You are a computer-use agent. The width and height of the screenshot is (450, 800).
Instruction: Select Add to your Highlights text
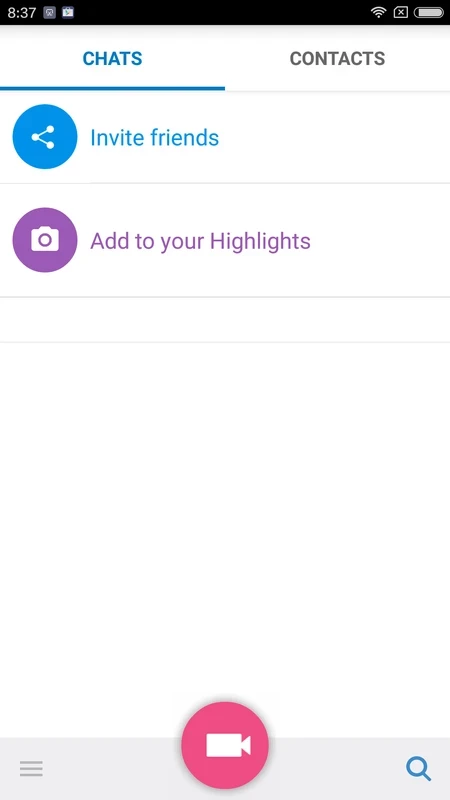click(x=201, y=241)
